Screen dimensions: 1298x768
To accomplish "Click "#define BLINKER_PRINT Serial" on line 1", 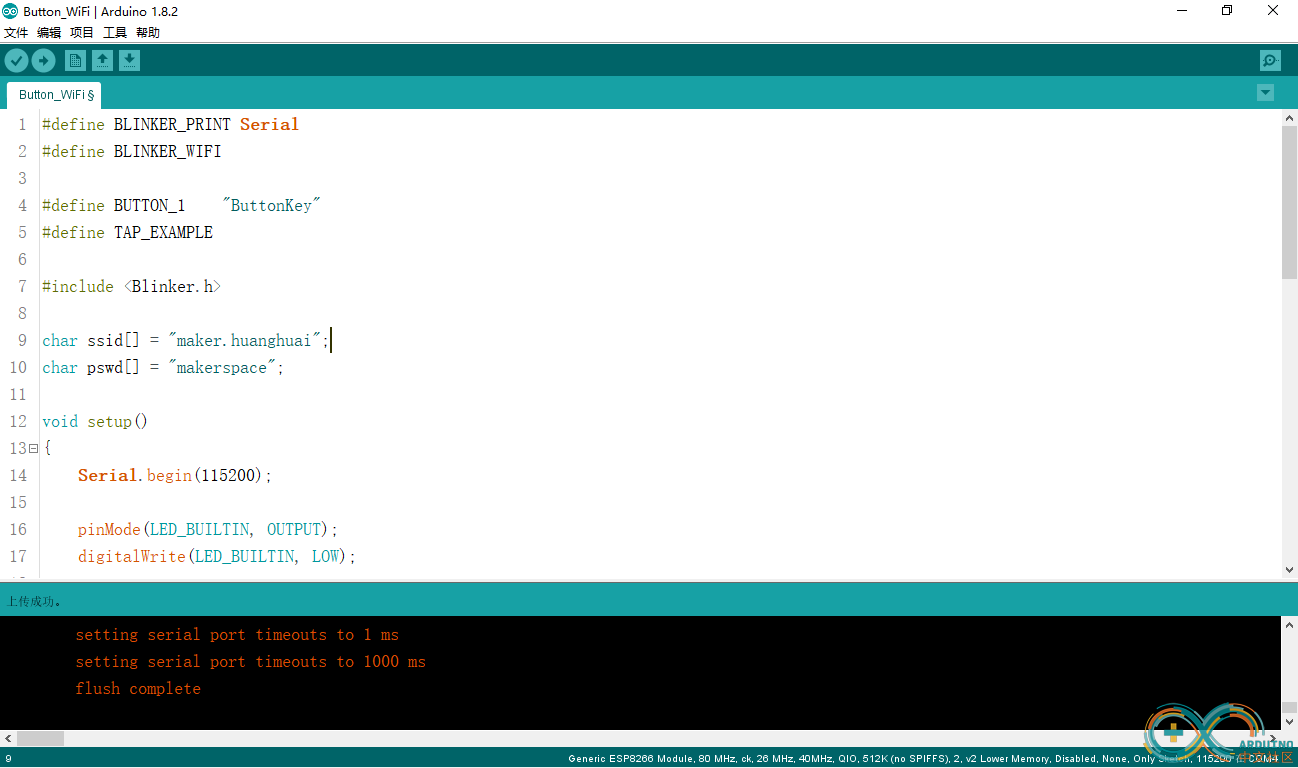I will point(170,125).
